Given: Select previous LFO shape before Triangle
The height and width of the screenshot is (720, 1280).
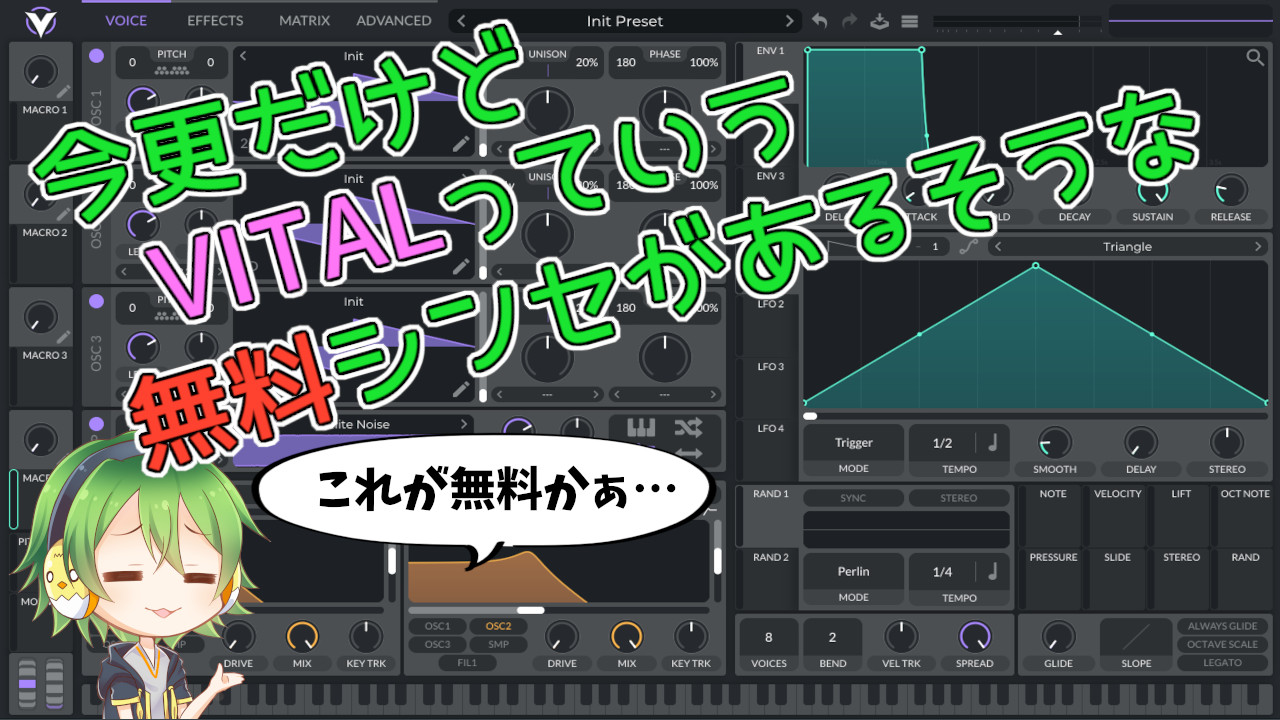Looking at the screenshot, I should [998, 246].
